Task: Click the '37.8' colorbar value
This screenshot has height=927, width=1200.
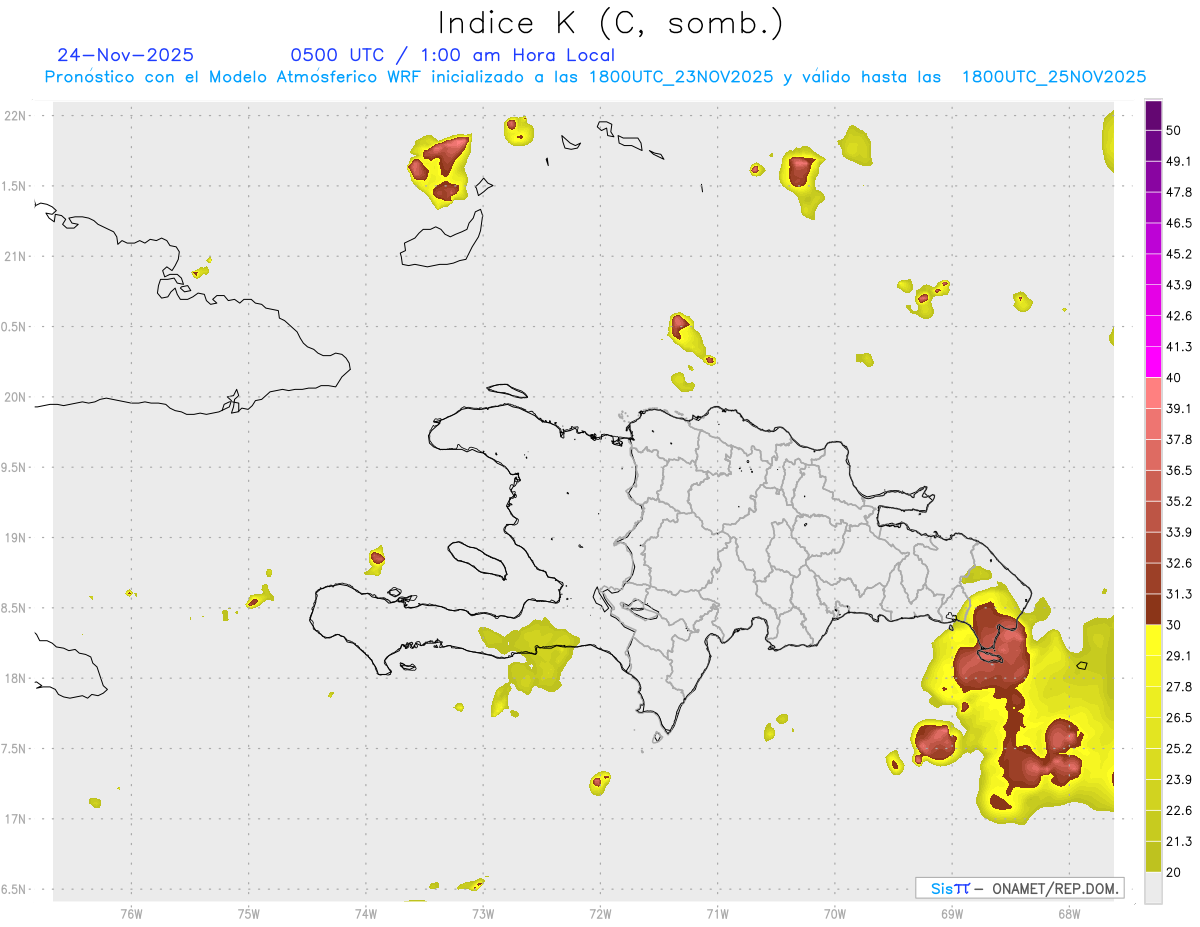Action: pos(1179,439)
